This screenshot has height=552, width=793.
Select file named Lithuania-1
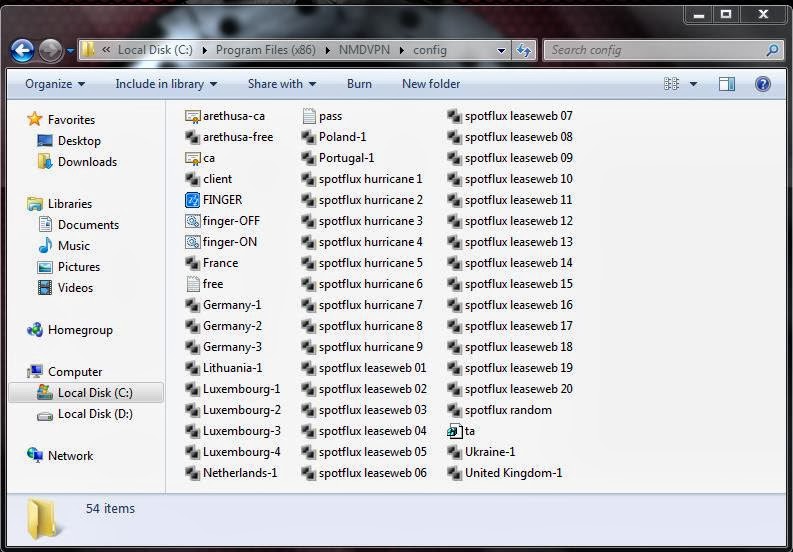[233, 368]
